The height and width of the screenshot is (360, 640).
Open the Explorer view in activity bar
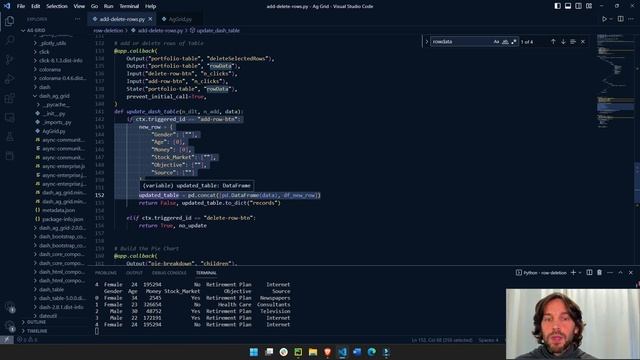coord(9,21)
